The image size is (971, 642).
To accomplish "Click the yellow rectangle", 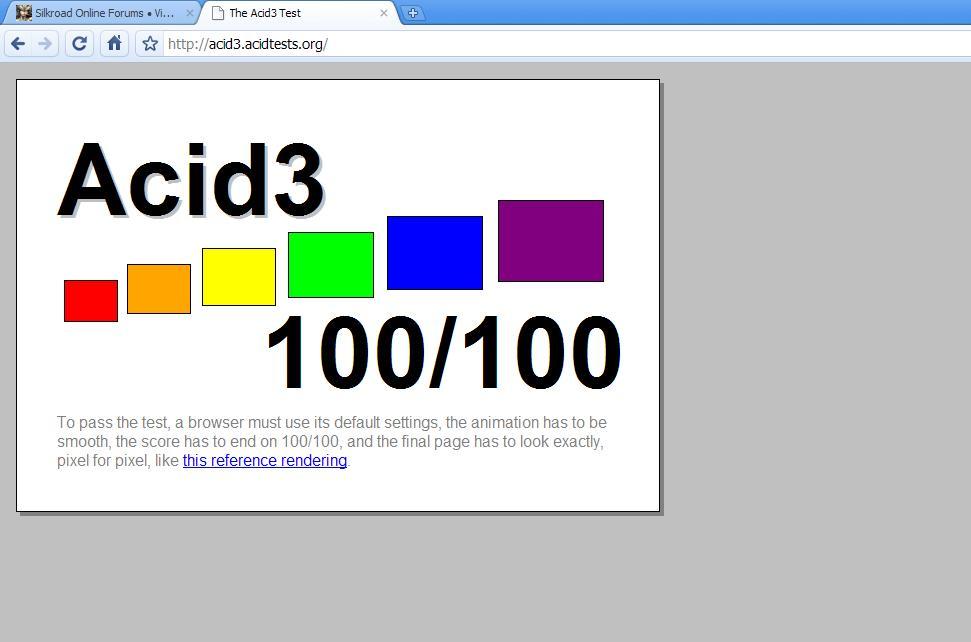I will pos(239,276).
